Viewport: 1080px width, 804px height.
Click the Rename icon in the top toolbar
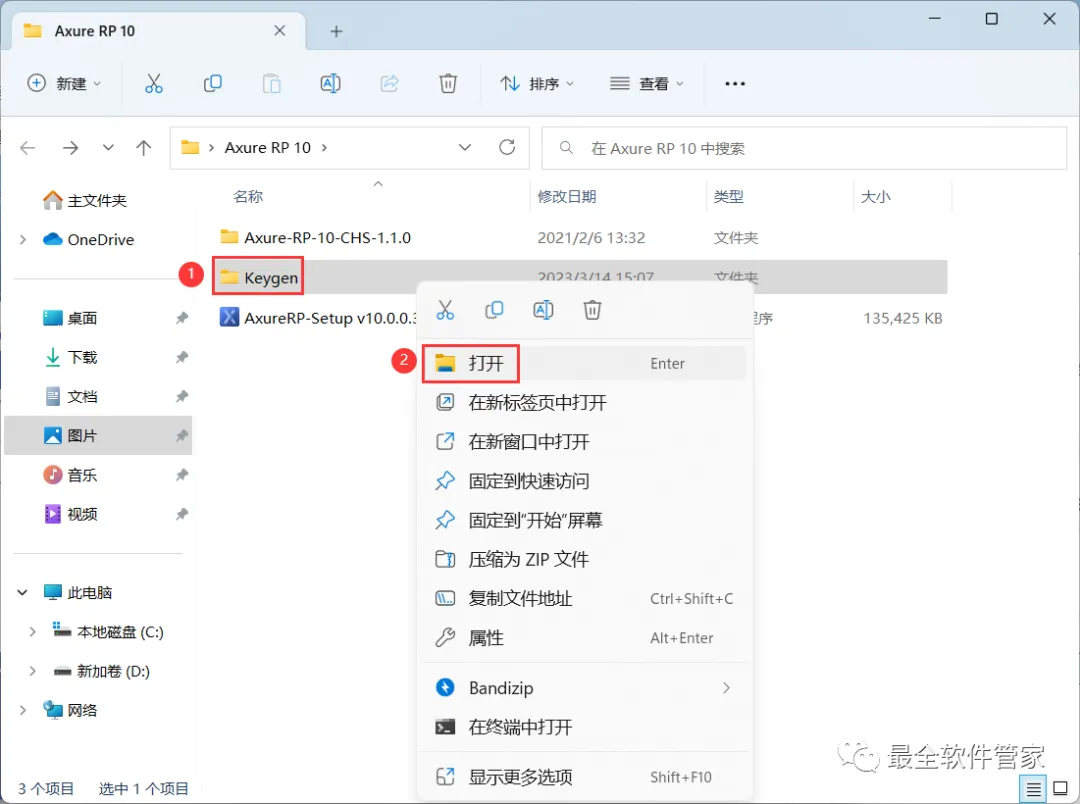[331, 83]
